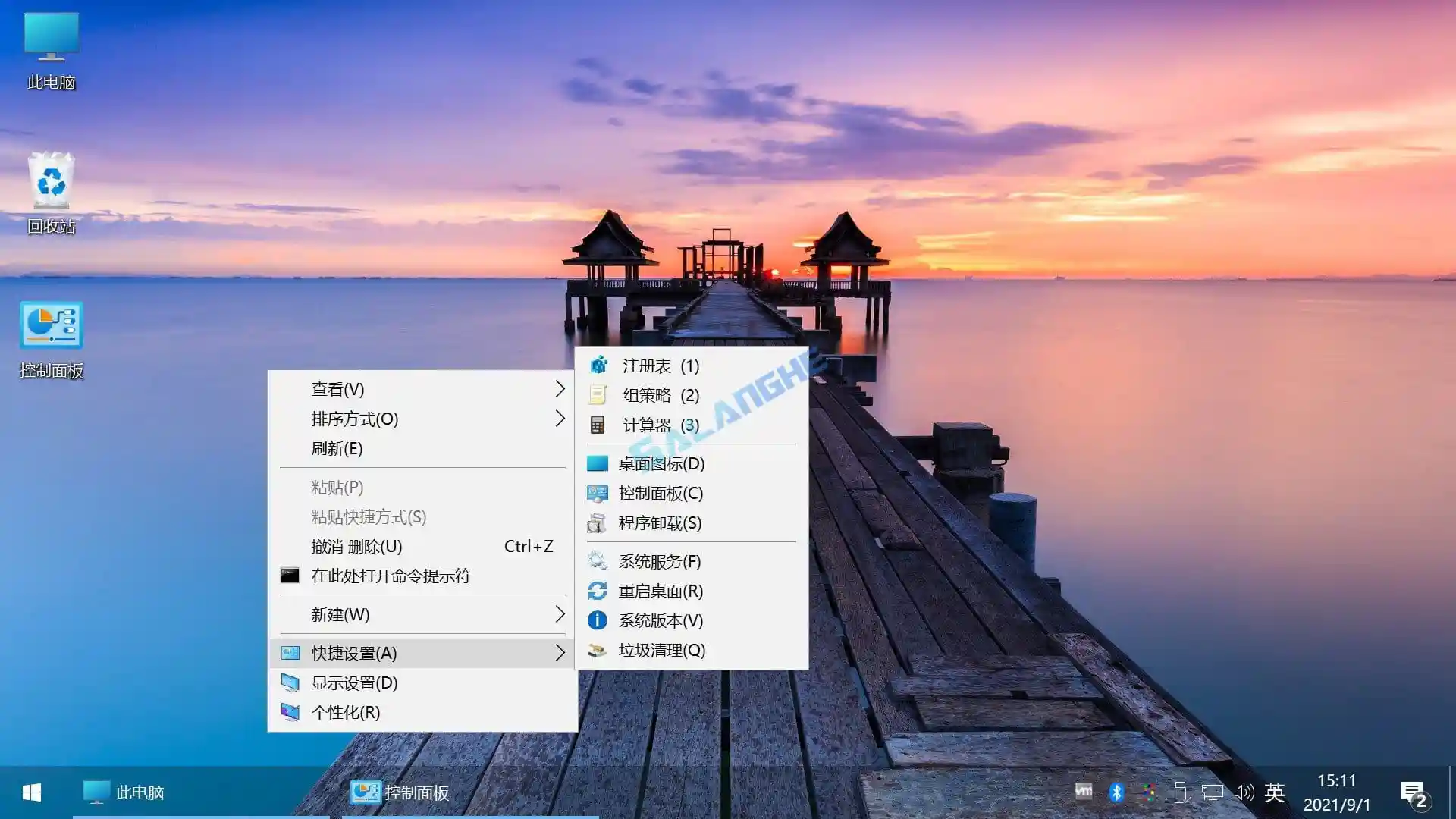Expand the 新建(W) submenu arrow
Screen dimensions: 1456x819
point(560,614)
